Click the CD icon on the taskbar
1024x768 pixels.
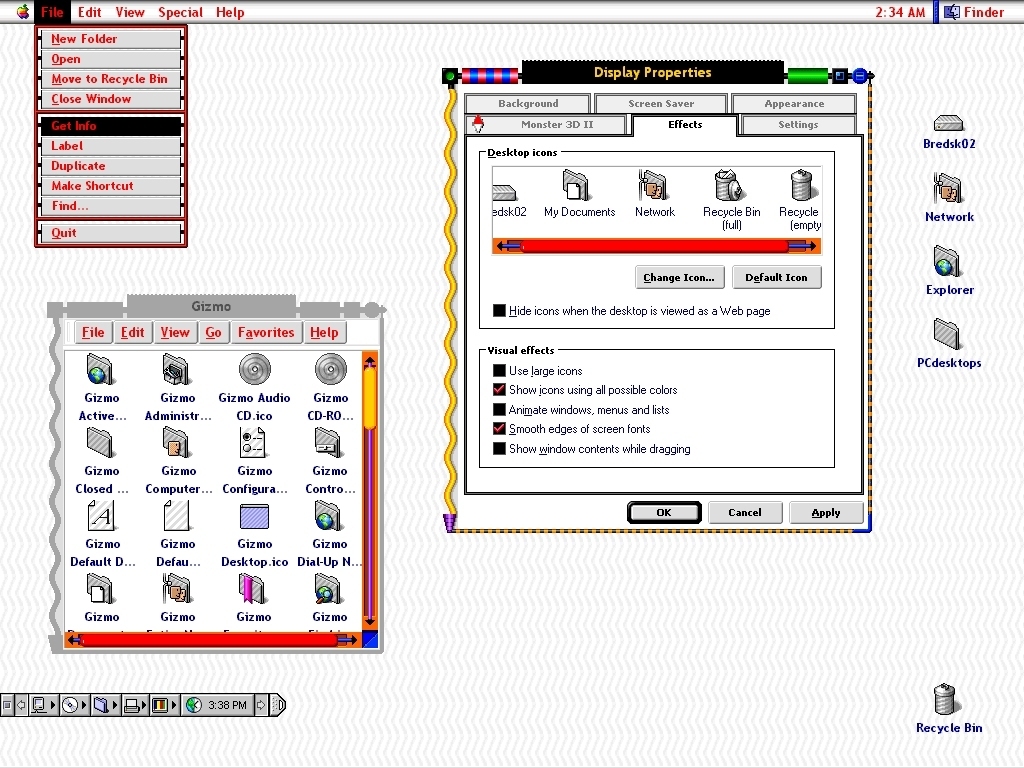pyautogui.click(x=68, y=705)
